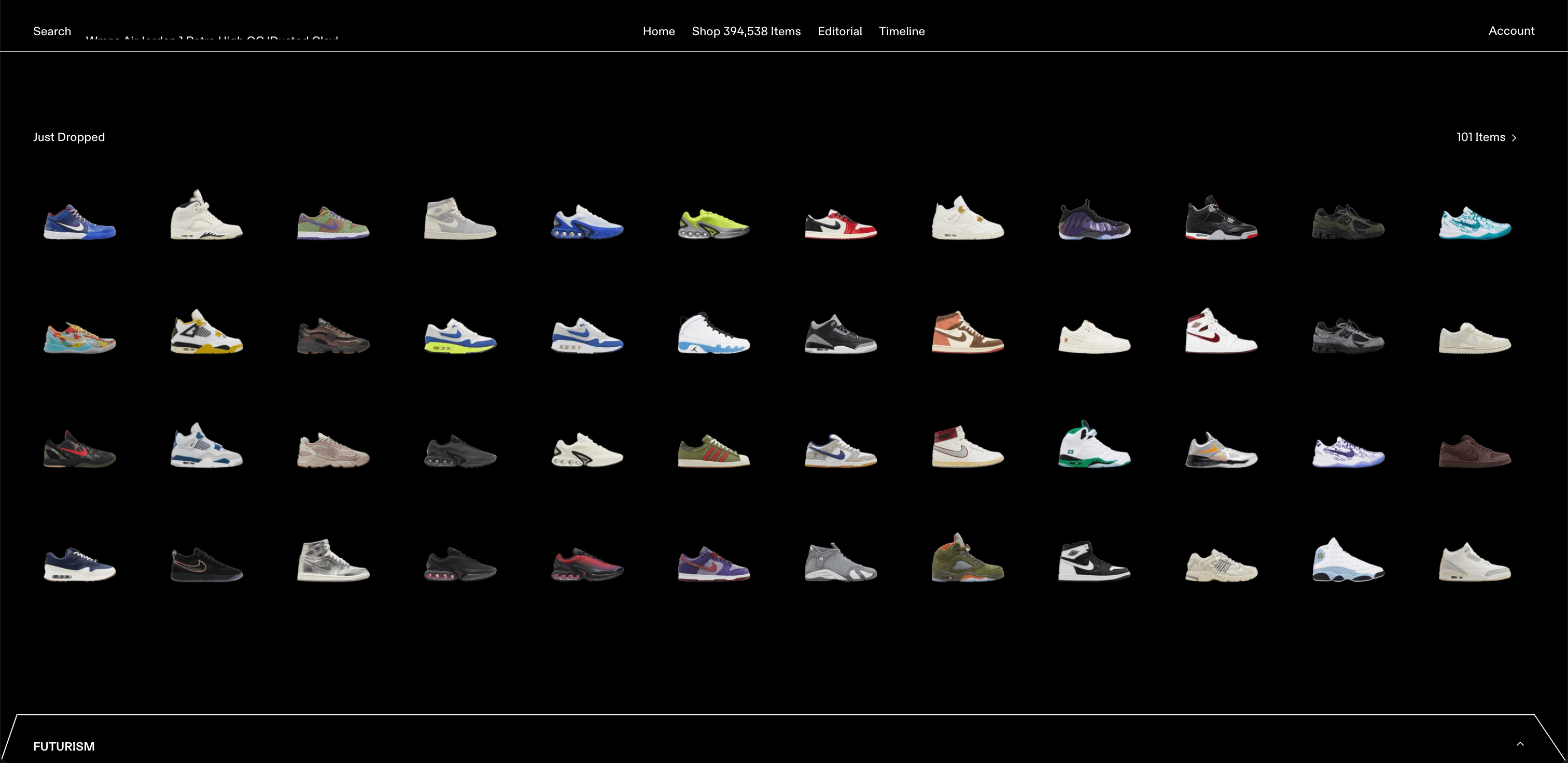
Task: Open the purple Foamposite sneaker
Action: point(1094,223)
